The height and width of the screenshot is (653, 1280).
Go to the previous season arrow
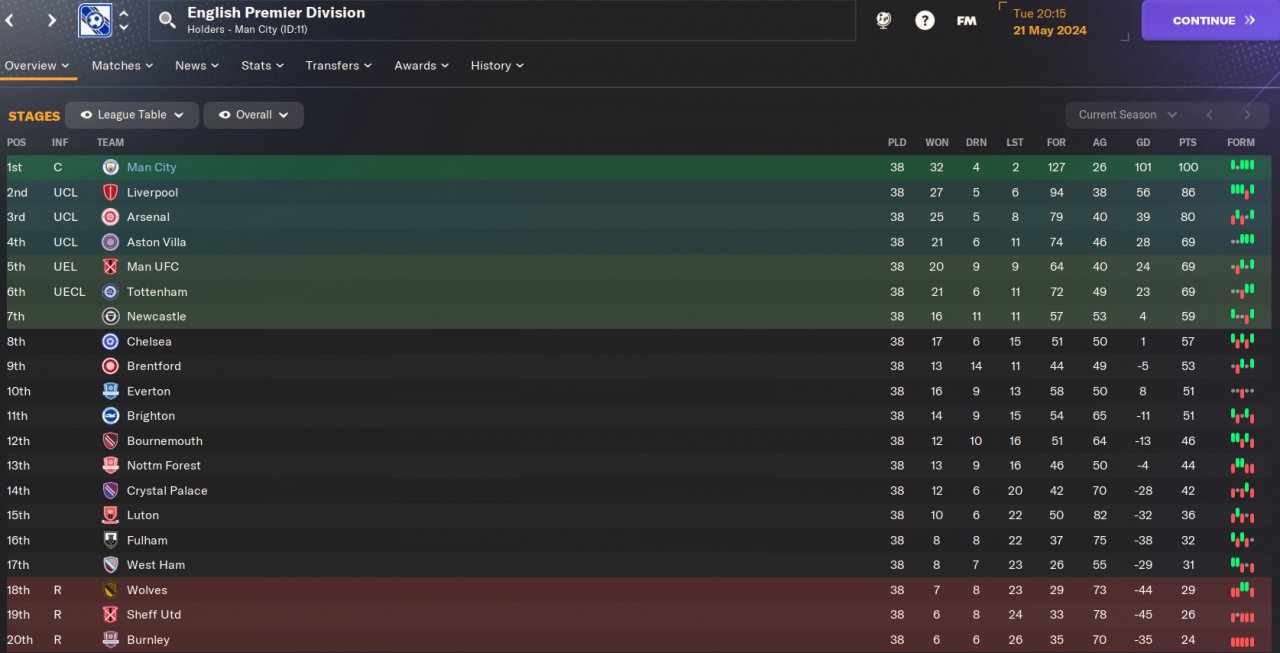coord(1209,115)
